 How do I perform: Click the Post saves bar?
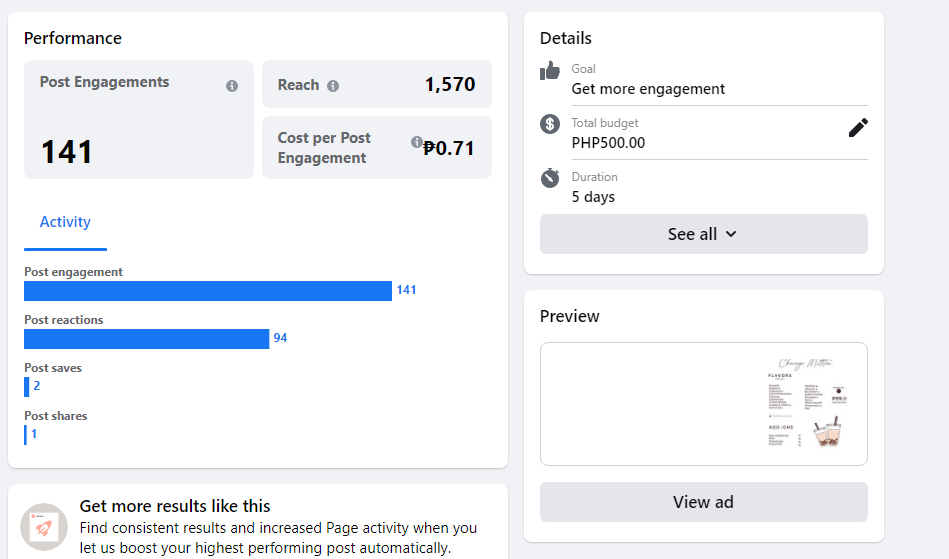pyautogui.click(x=27, y=387)
